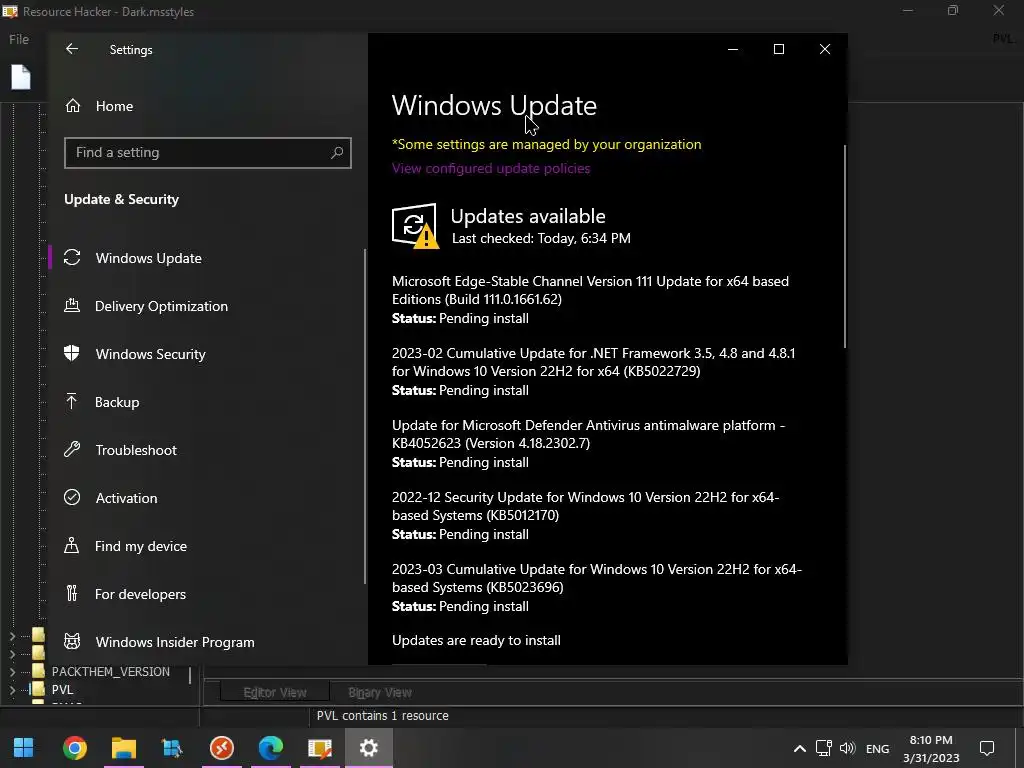Open For developers settings

pos(140,594)
